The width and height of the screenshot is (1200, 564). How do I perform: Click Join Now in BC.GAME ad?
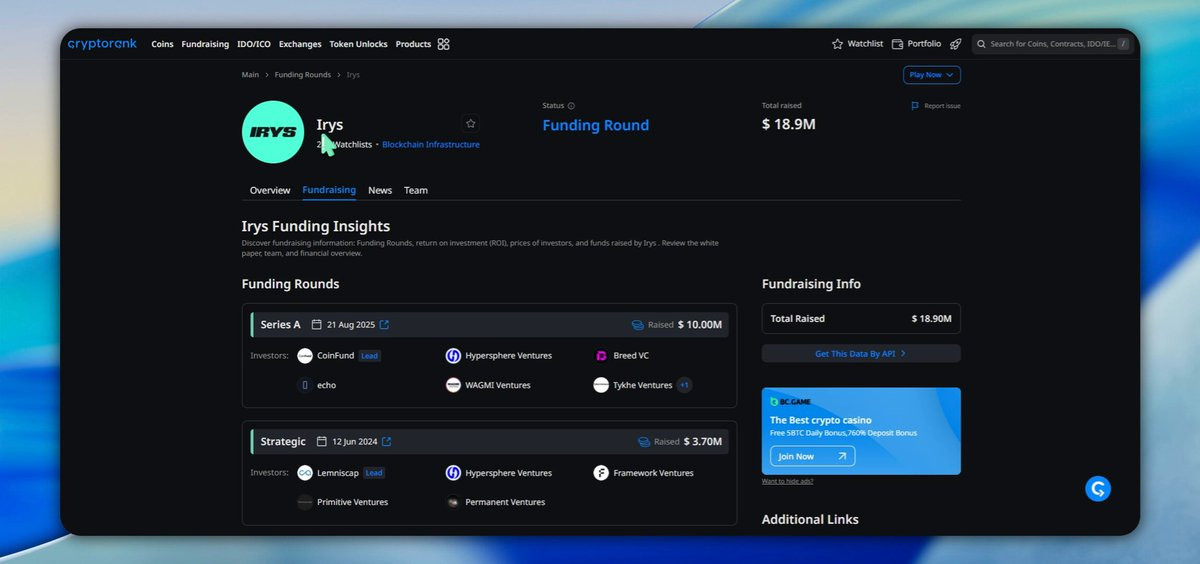pyautogui.click(x=812, y=456)
